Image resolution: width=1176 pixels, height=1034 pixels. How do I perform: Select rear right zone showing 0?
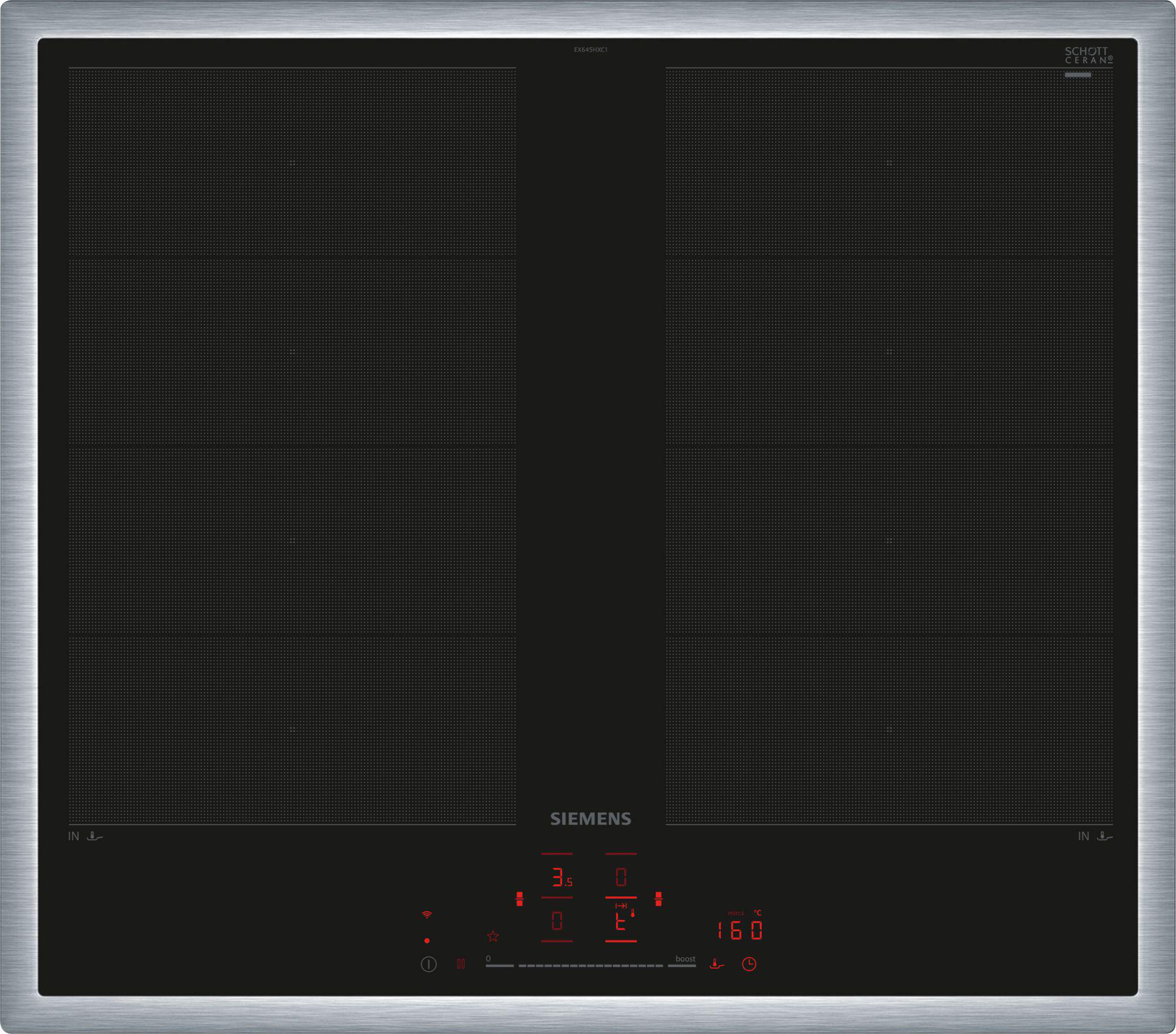point(621,878)
